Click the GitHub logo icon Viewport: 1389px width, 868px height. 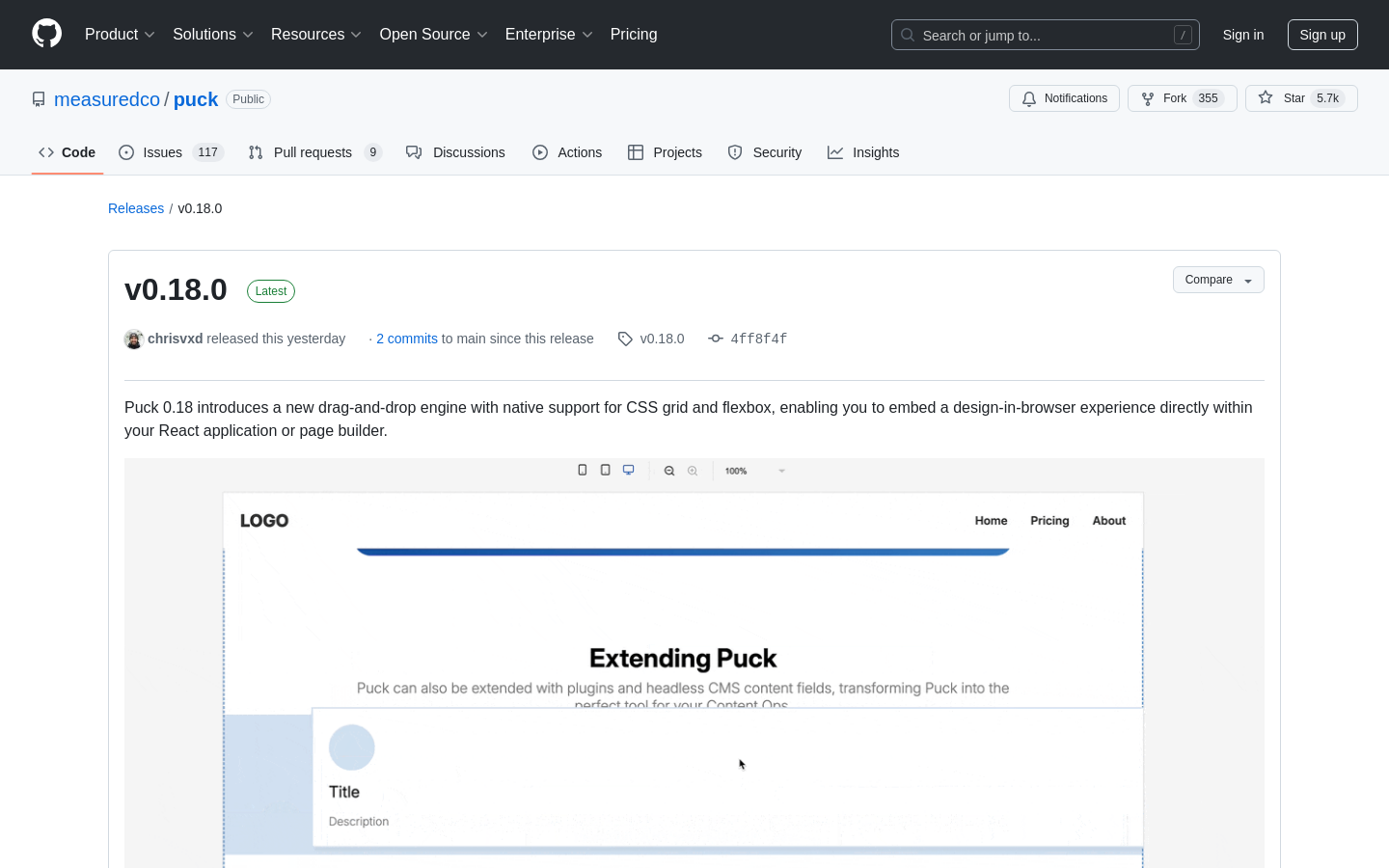[46, 34]
